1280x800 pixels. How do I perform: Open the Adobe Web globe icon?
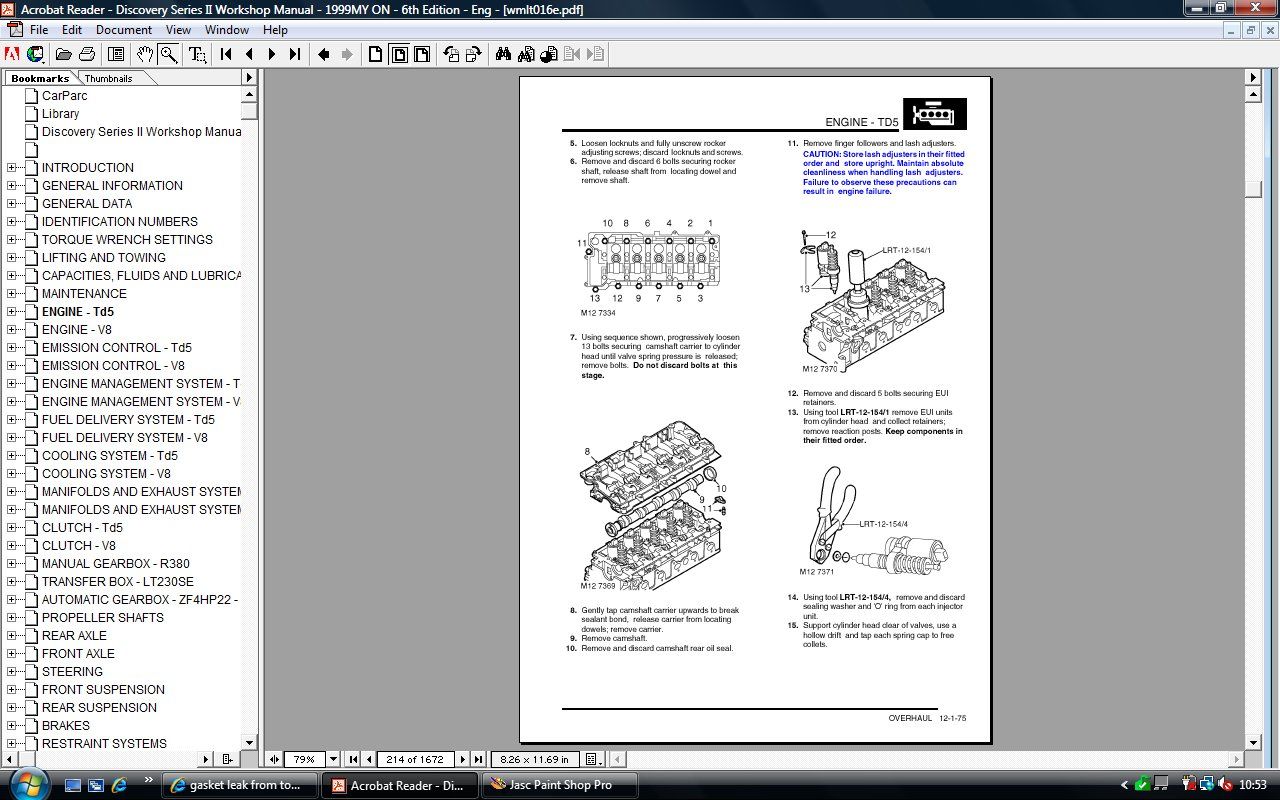coord(35,54)
